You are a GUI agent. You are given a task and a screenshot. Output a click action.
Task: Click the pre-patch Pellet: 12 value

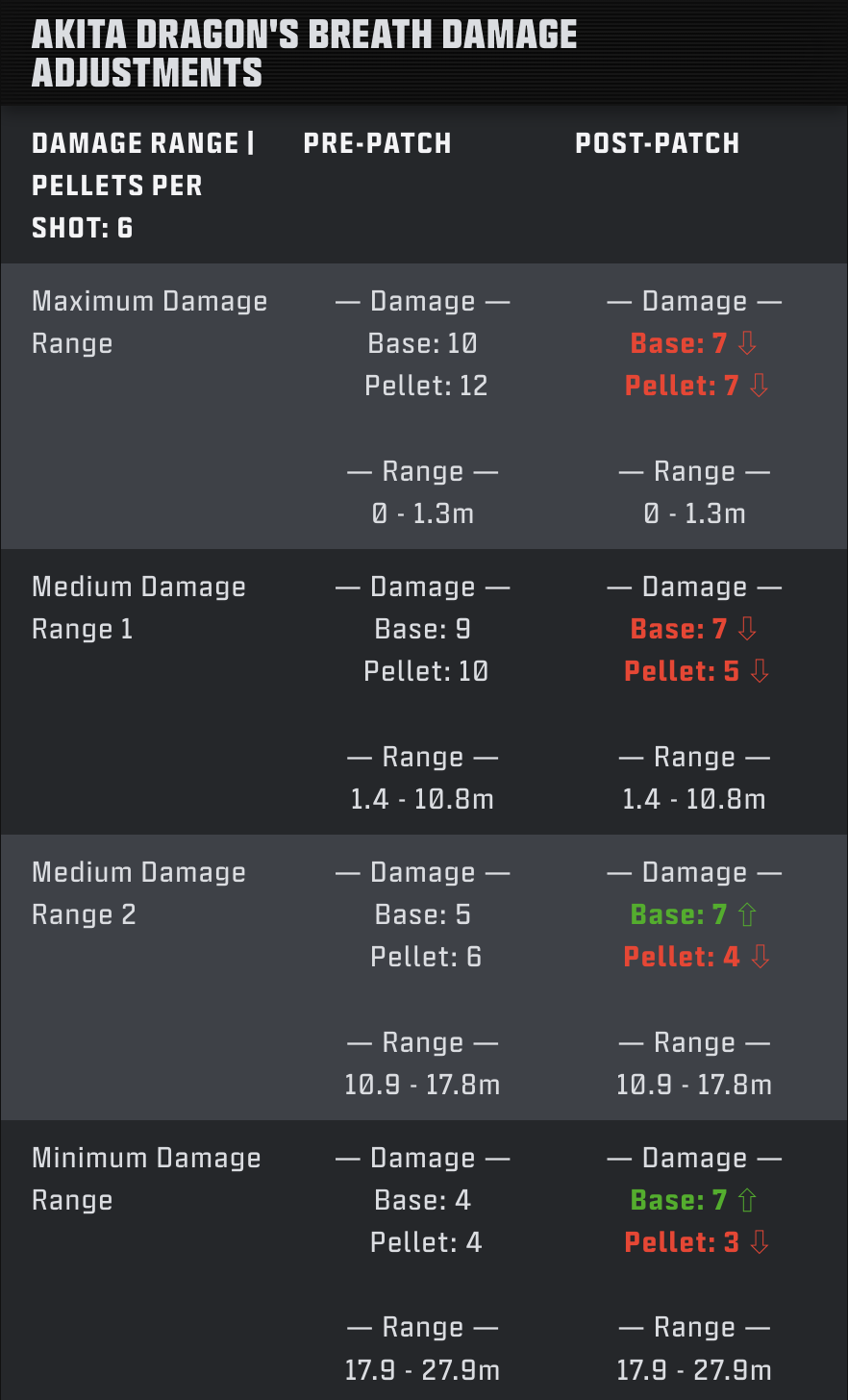coord(426,386)
